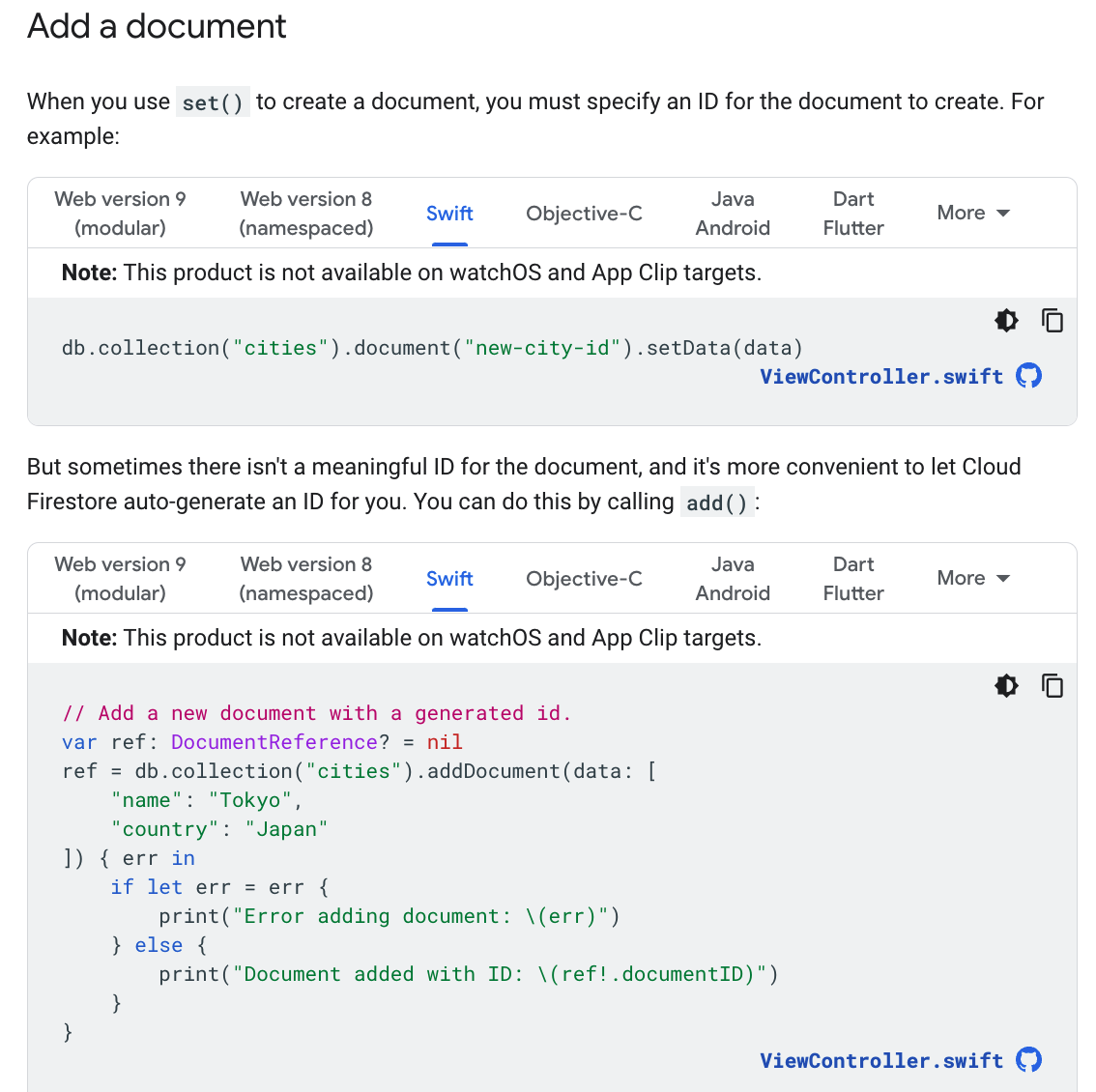The height and width of the screenshot is (1092, 1096).
Task: Select Java Android tab in first sample
Action: [733, 214]
